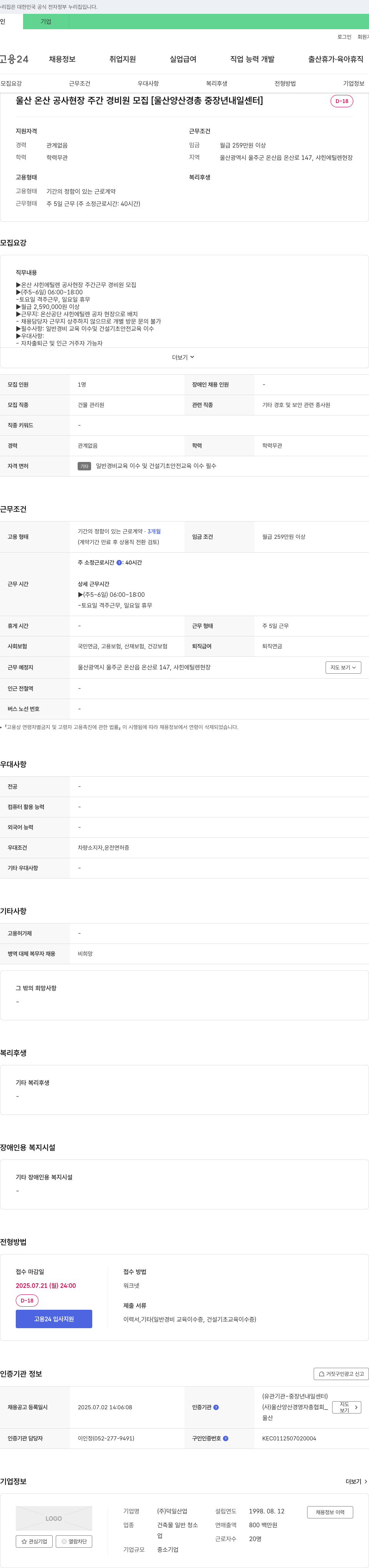Click the 워크넷 application method text
The height and width of the screenshot is (1568, 369).
131,1286
